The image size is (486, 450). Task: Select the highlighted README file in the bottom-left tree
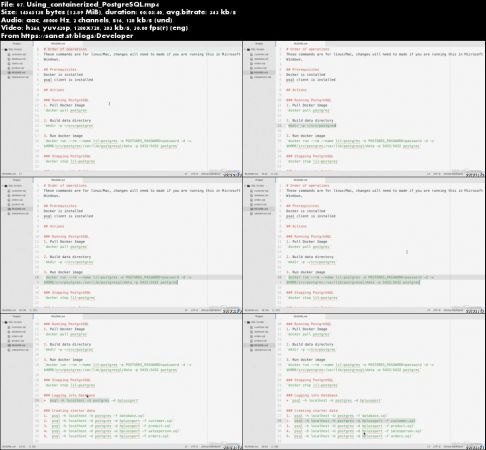pyautogui.click(x=17, y=345)
